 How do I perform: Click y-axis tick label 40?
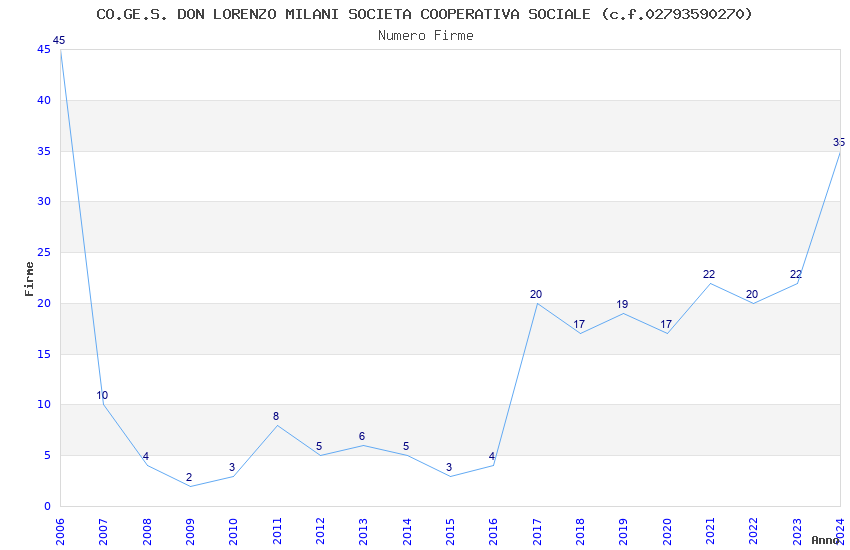click(x=44, y=100)
